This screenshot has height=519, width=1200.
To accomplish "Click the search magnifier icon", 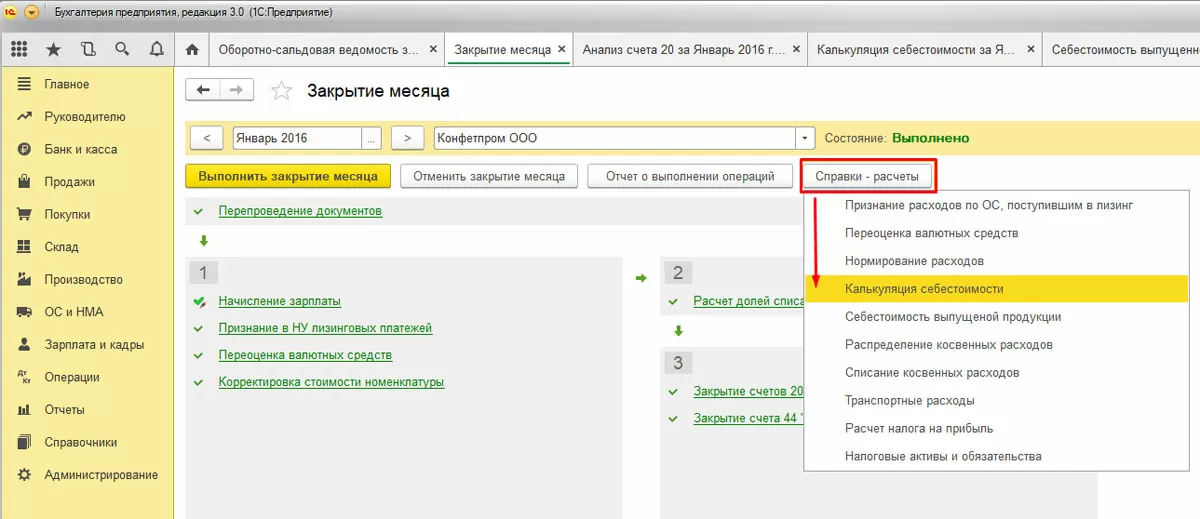I will [122, 49].
